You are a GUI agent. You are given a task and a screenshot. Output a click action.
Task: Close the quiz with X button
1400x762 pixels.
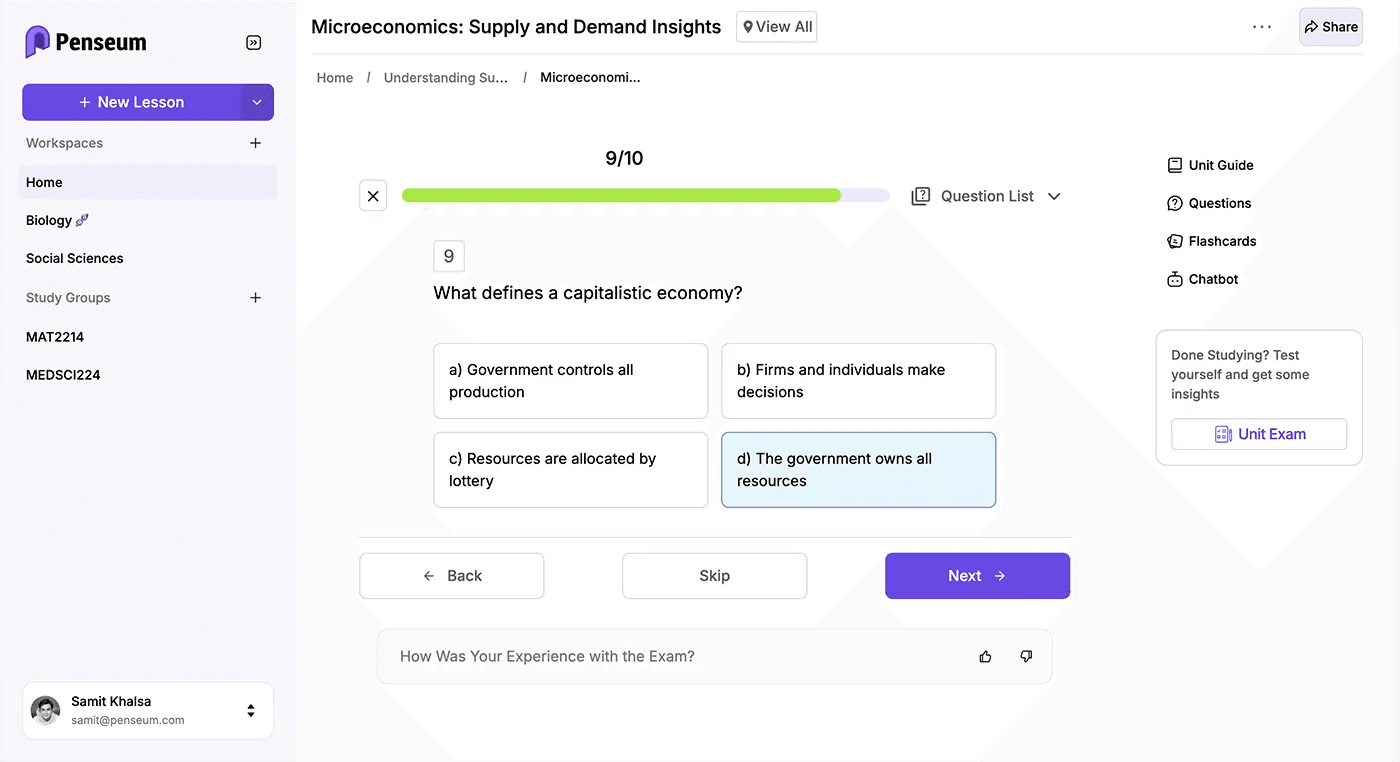(x=373, y=196)
